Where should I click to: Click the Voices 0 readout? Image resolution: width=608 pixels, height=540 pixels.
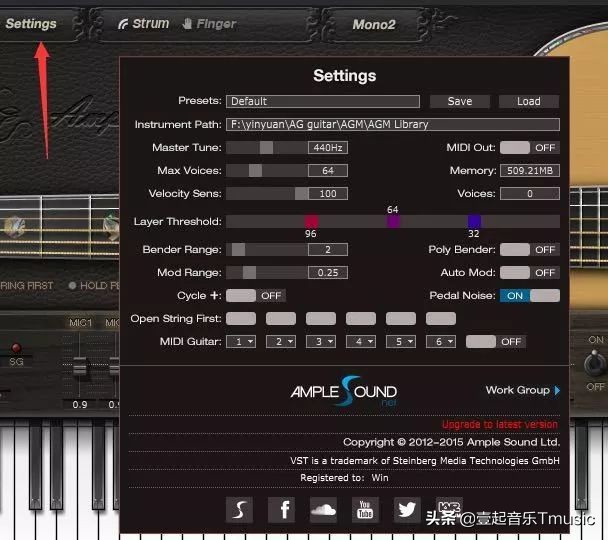(530, 193)
